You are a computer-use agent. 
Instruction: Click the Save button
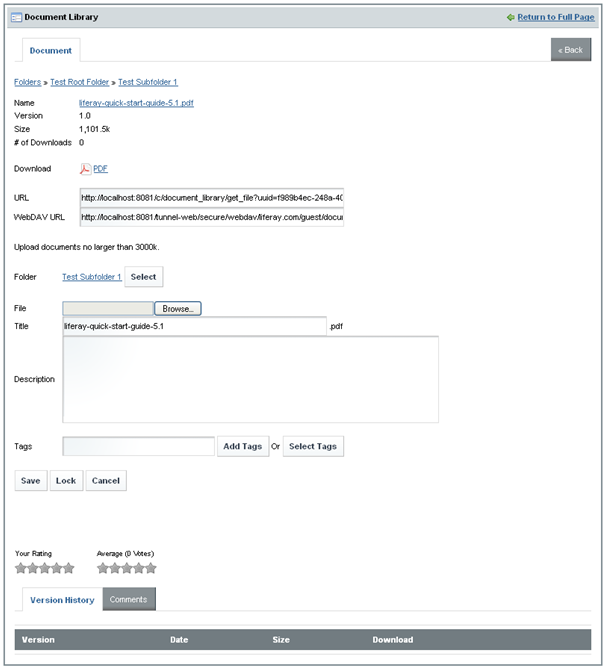click(x=31, y=480)
